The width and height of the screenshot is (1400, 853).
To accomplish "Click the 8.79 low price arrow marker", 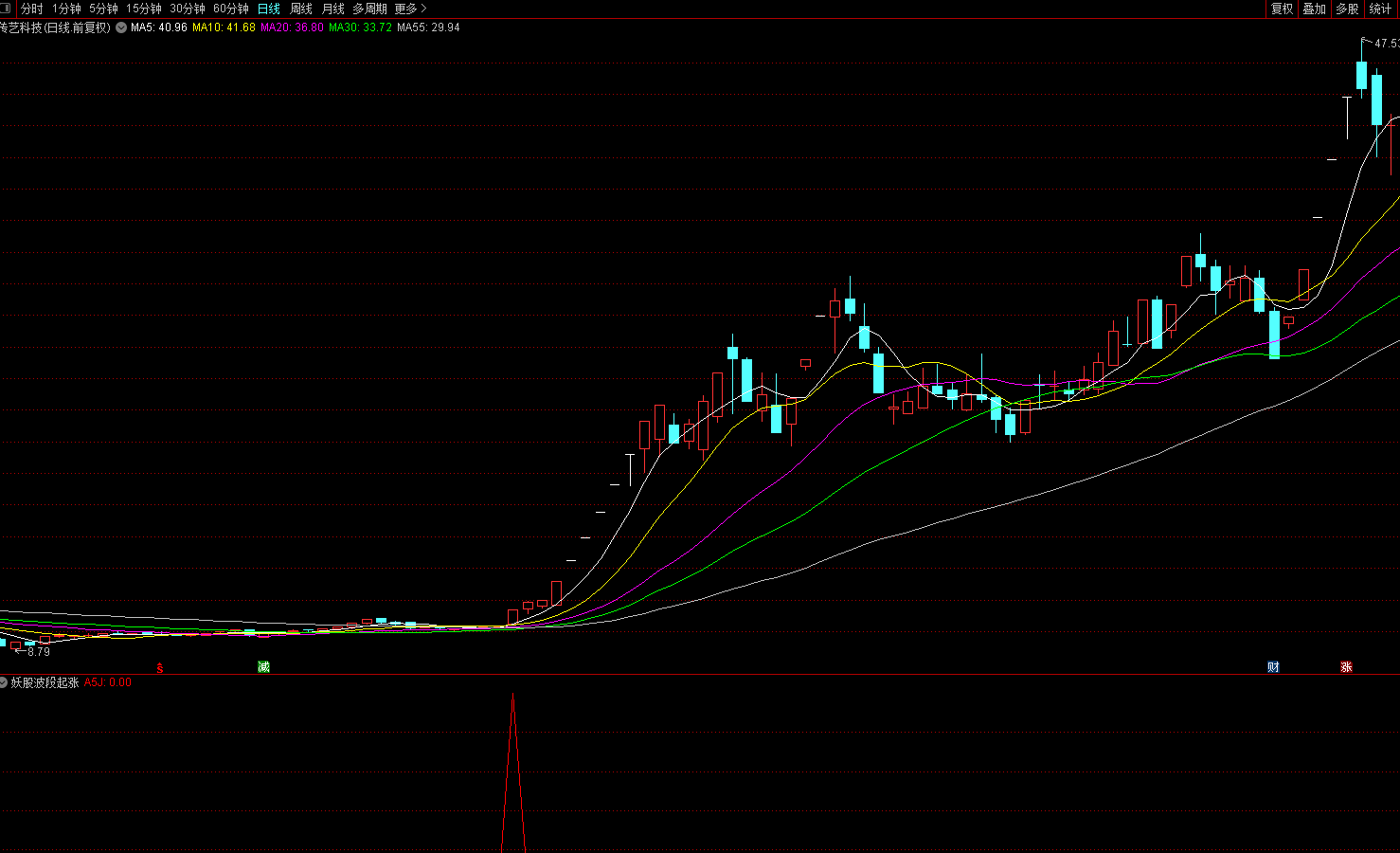I will [32, 652].
